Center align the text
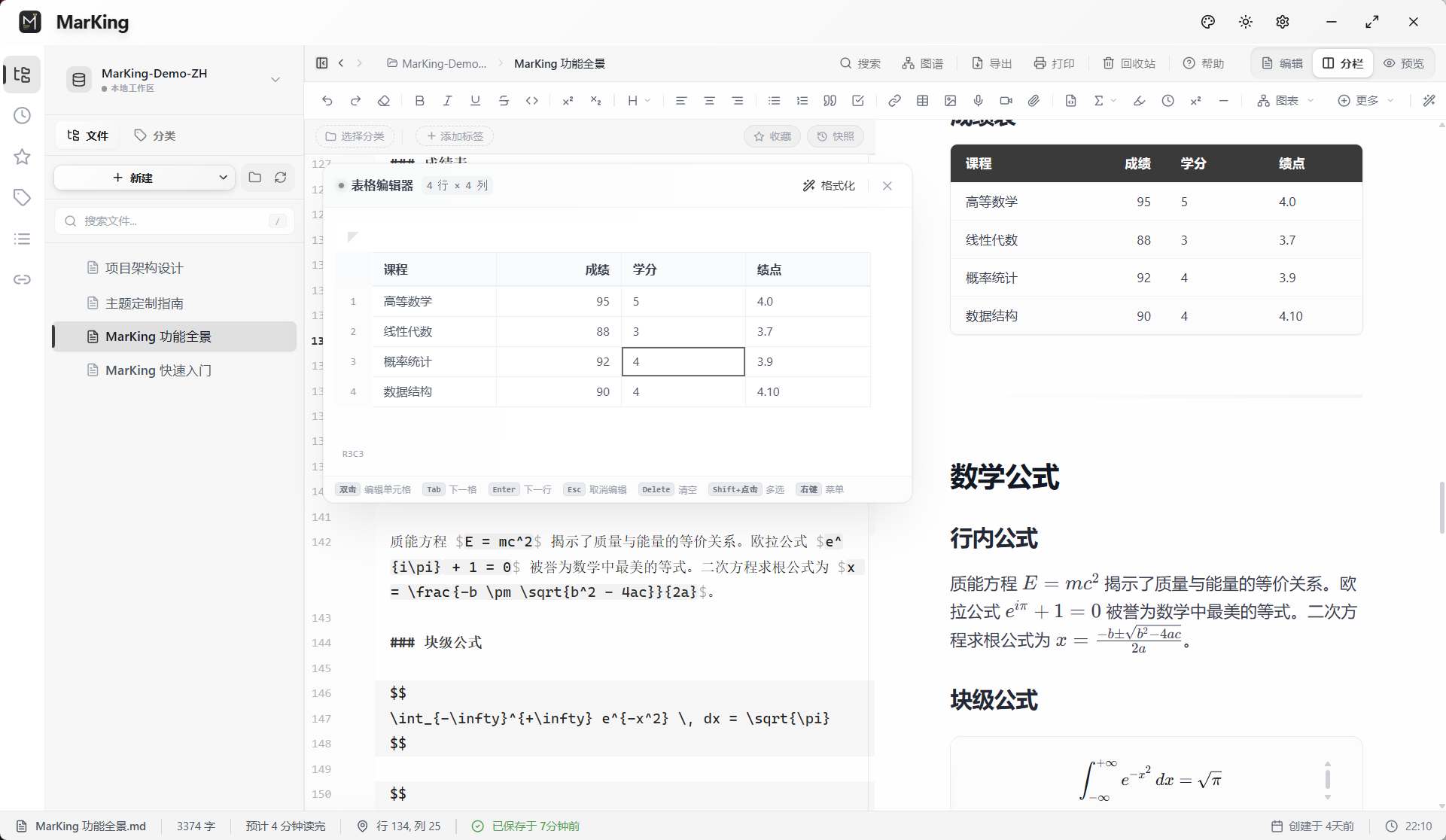 (709, 101)
